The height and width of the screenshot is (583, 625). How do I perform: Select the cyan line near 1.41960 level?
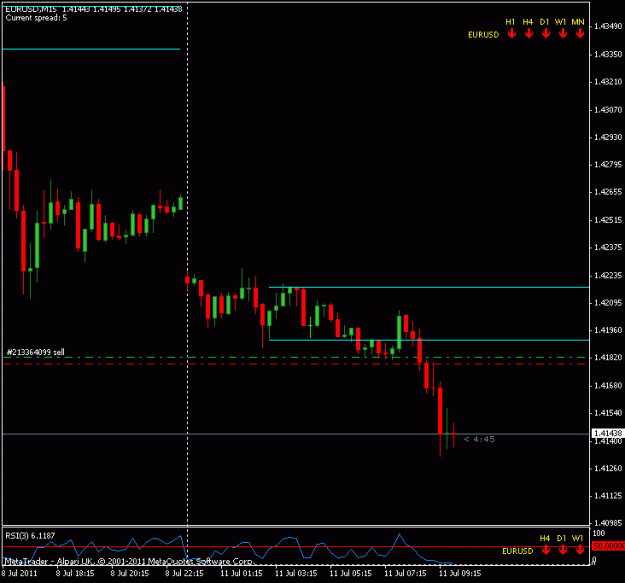429,340
